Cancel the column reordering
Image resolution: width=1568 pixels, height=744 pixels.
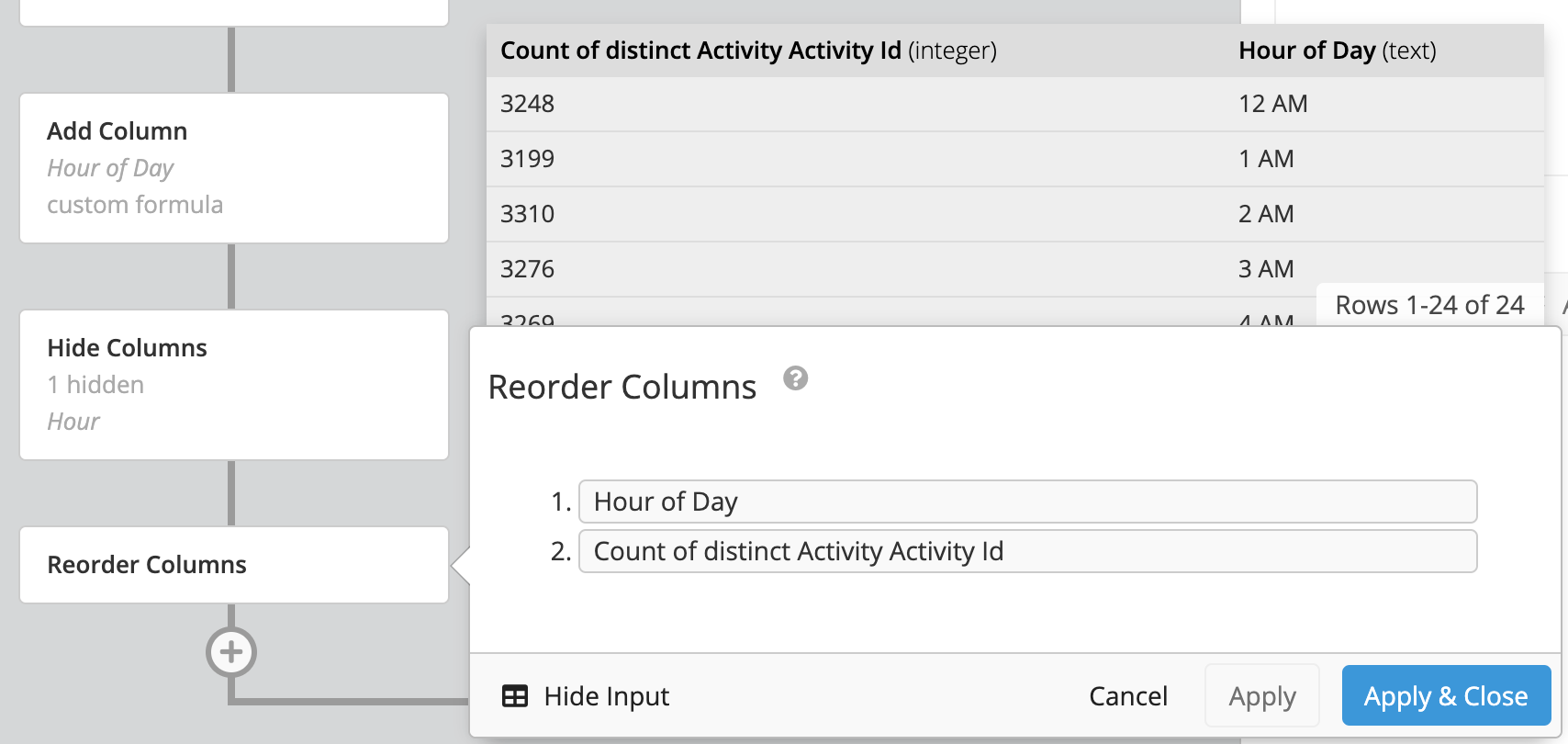click(1128, 696)
